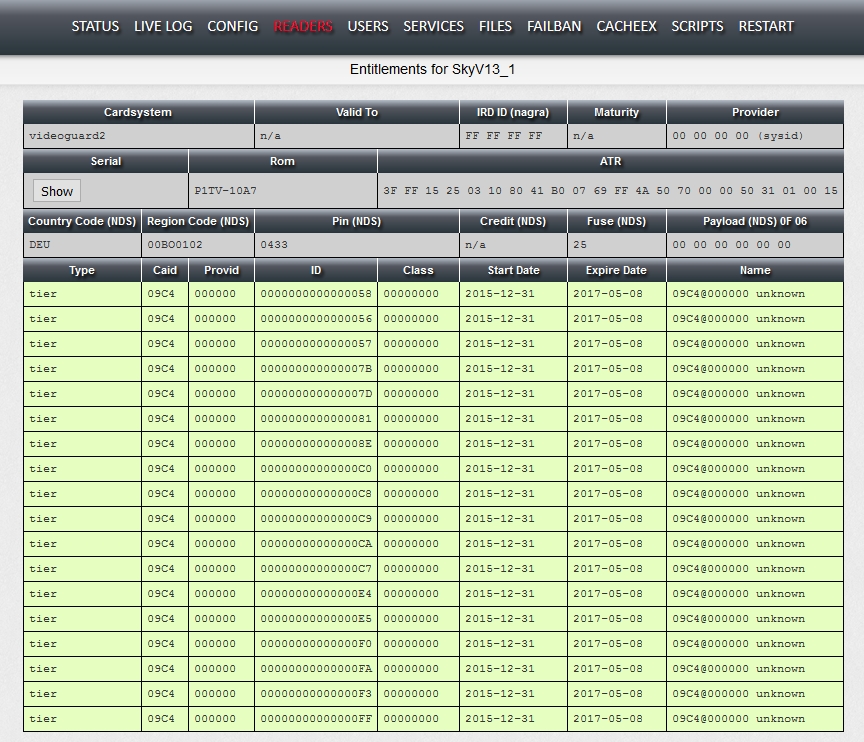Navigate to the USERS page
Image resolution: width=864 pixels, height=742 pixels.
pyautogui.click(x=368, y=26)
